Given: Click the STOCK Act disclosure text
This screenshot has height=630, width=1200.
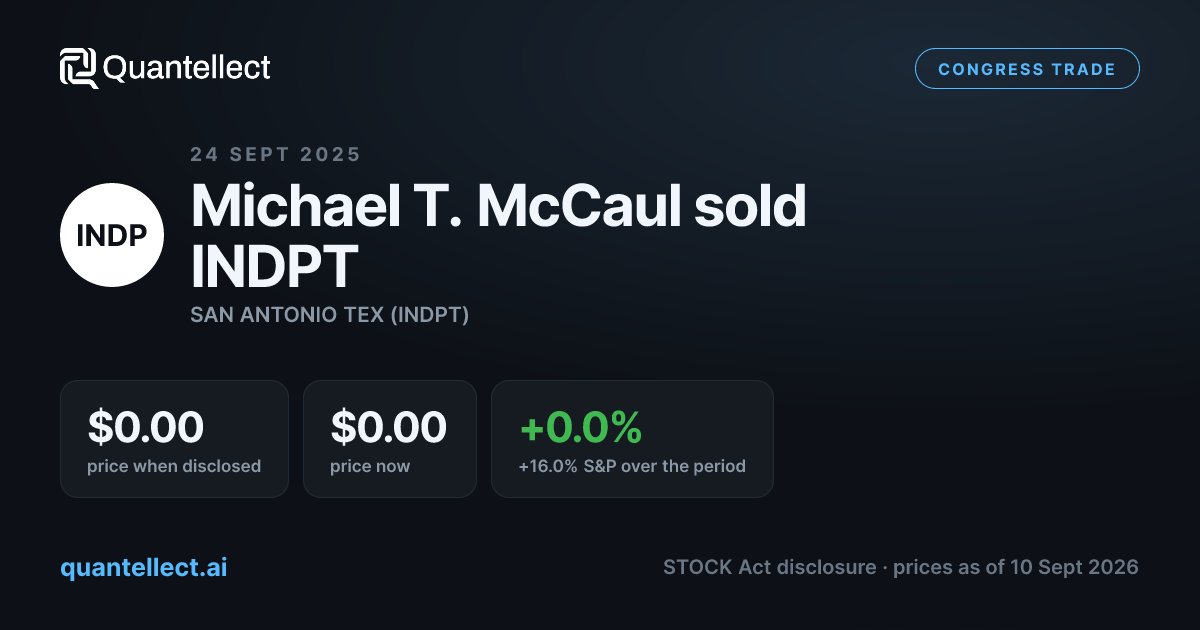Looking at the screenshot, I should [x=769, y=567].
